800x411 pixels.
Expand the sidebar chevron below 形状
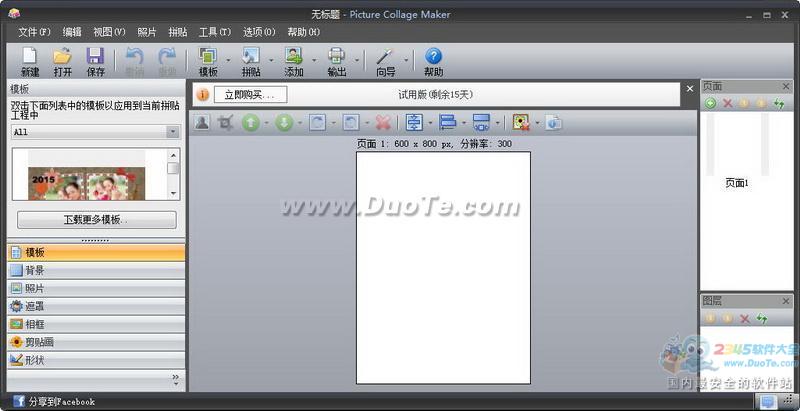[176, 379]
